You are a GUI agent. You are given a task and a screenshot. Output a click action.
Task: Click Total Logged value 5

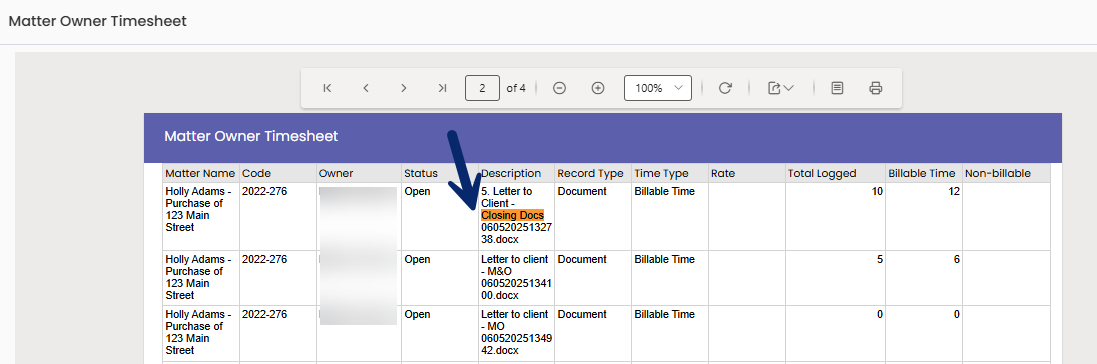[x=880, y=259]
